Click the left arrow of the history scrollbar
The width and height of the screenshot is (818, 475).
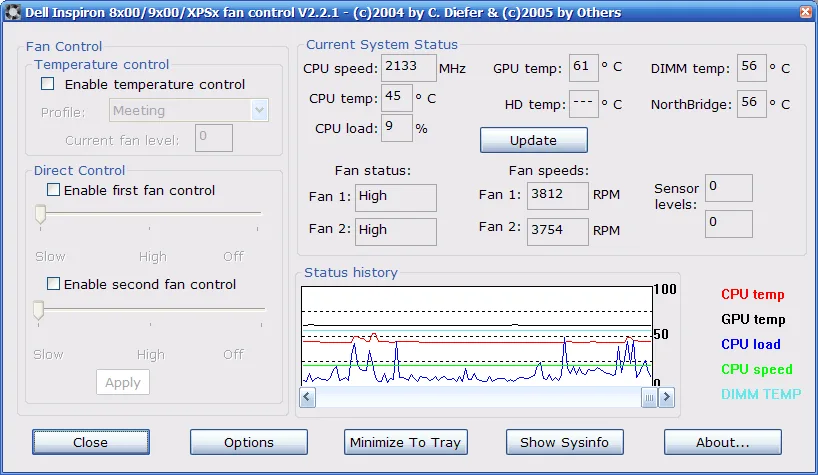coord(308,398)
